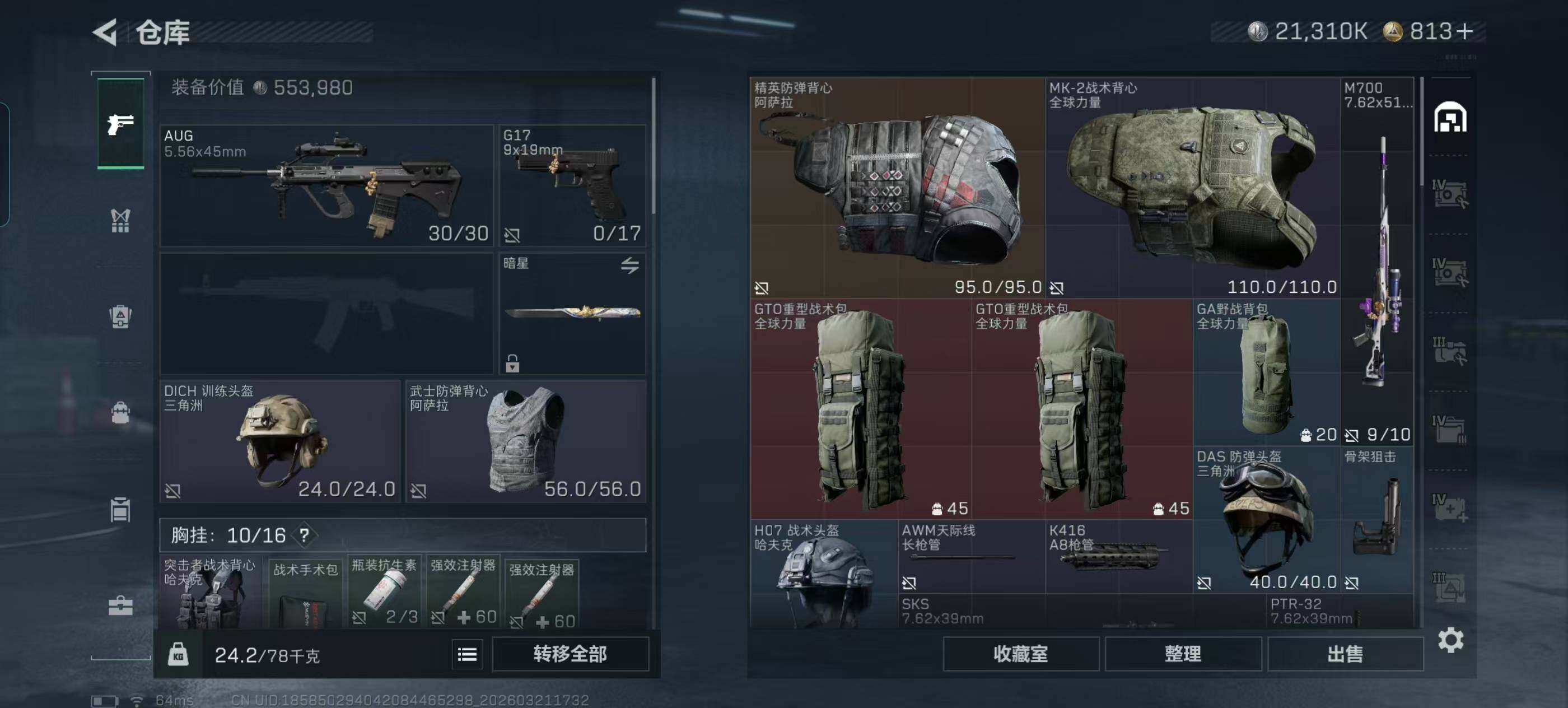Open the 收藏室 collection room
This screenshot has height=708, width=1568.
pyautogui.click(x=1021, y=654)
